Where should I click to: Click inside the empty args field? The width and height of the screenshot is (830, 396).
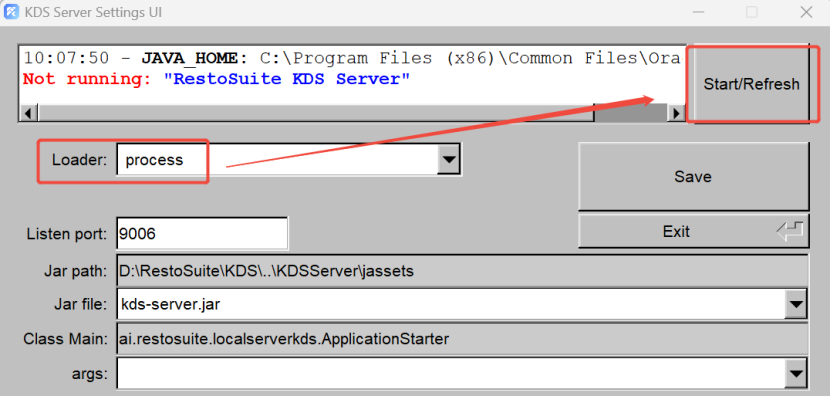(x=451, y=374)
